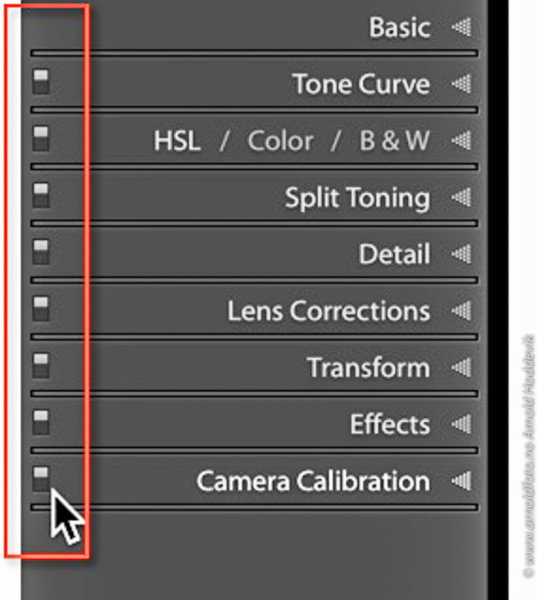The width and height of the screenshot is (537, 600).
Task: Open the Effects panel via its triangle
Action: click(x=461, y=424)
